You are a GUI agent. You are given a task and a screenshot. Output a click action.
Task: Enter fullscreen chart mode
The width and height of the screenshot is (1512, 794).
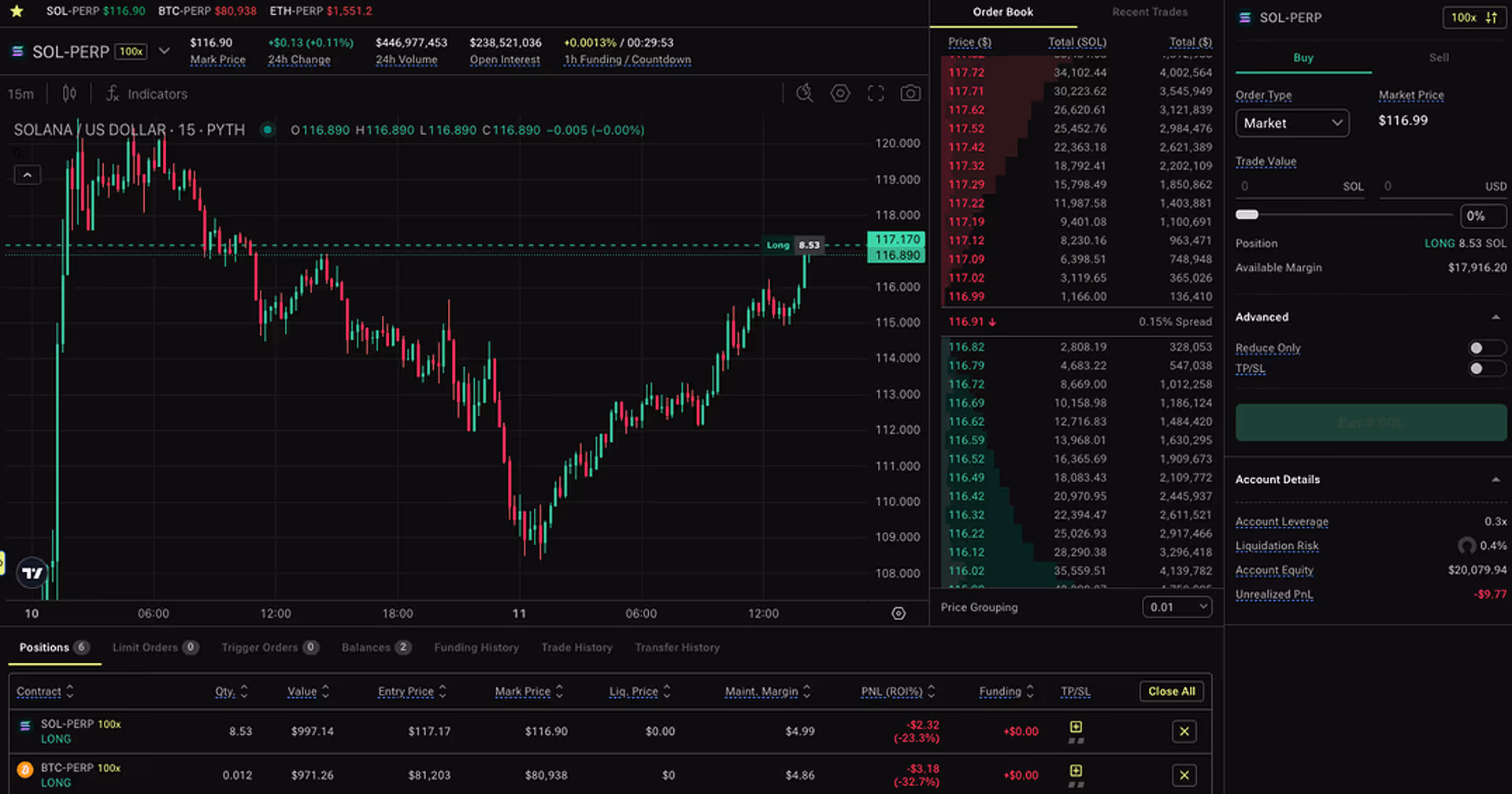point(876,93)
